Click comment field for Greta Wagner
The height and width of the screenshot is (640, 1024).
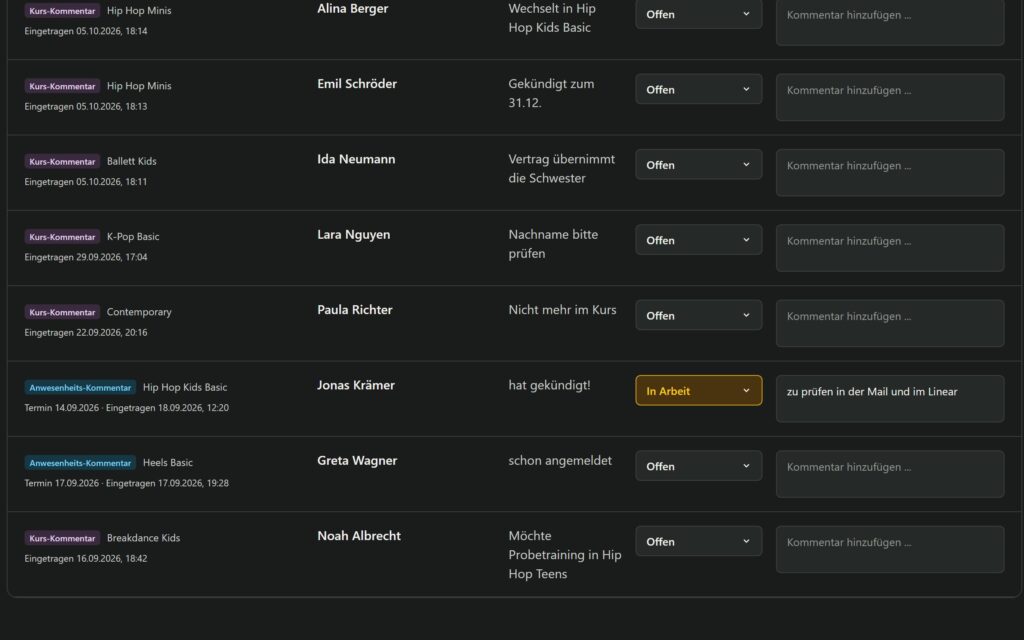(889, 474)
